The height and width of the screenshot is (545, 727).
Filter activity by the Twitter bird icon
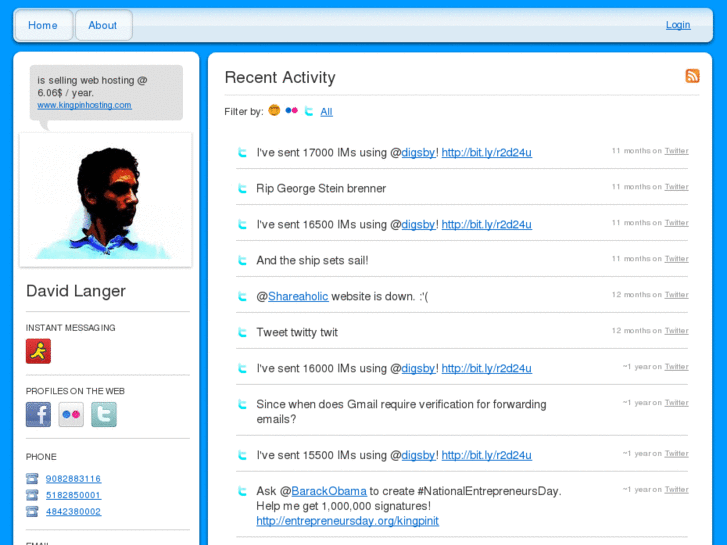coord(309,111)
